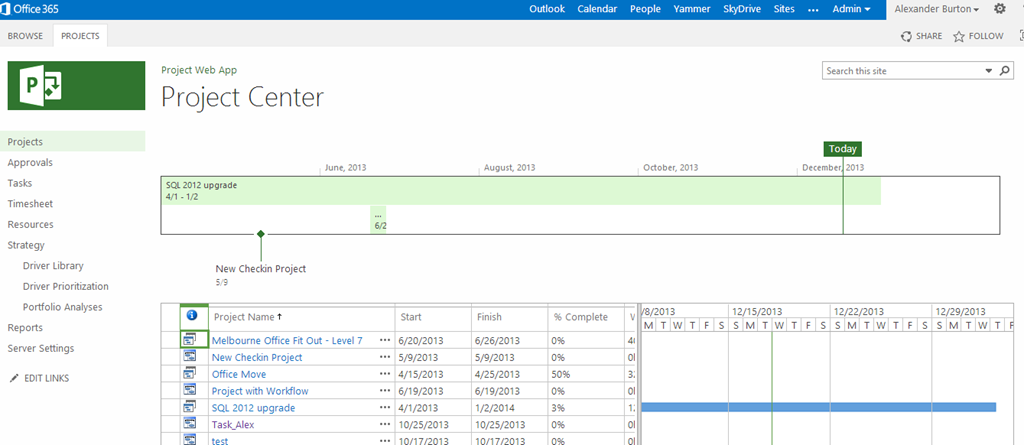Open Alexander Burton account menu
Viewport: 1024px width, 445px height.
tap(936, 9)
